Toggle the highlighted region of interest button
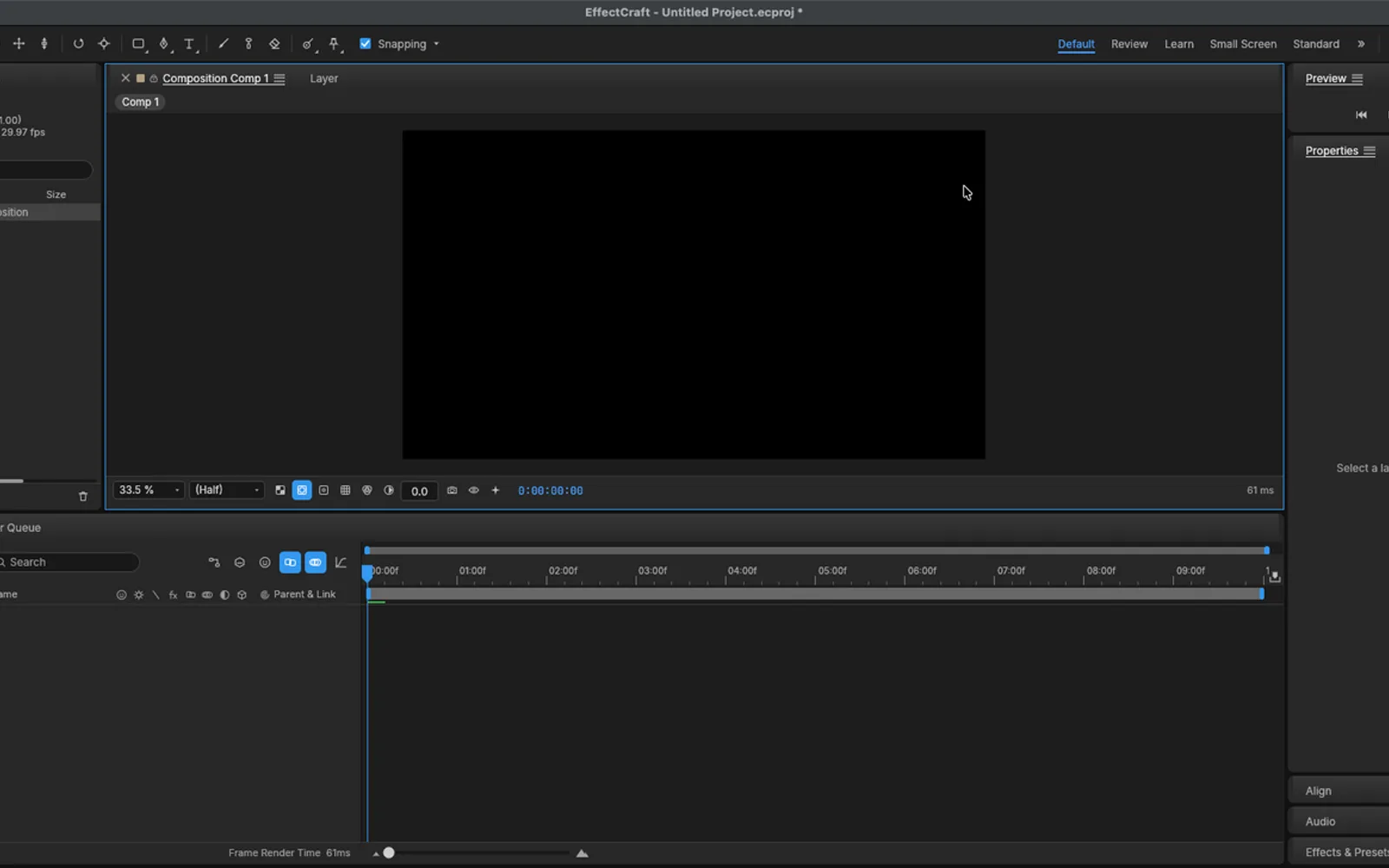 click(x=302, y=490)
